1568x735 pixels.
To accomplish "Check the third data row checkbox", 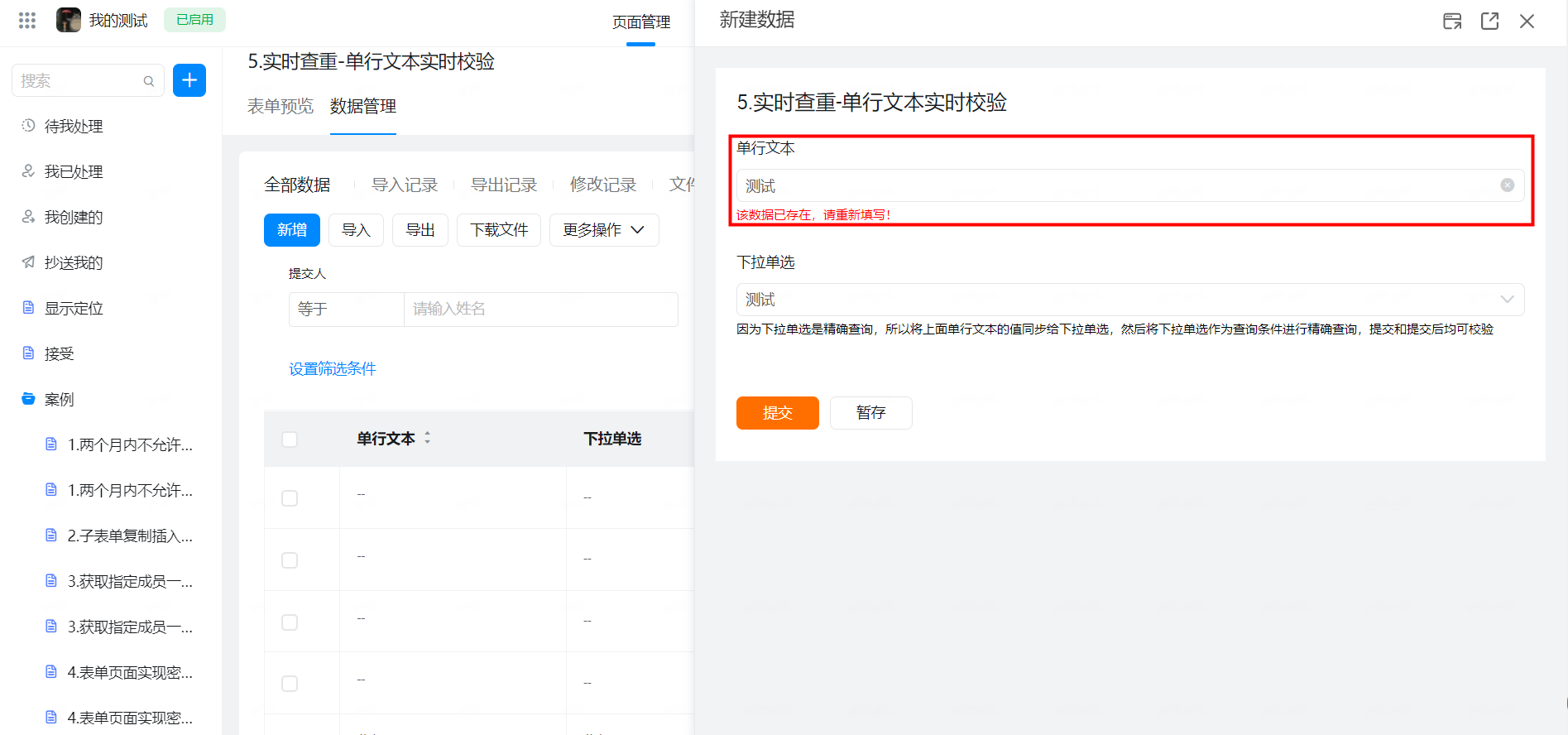I will [290, 622].
